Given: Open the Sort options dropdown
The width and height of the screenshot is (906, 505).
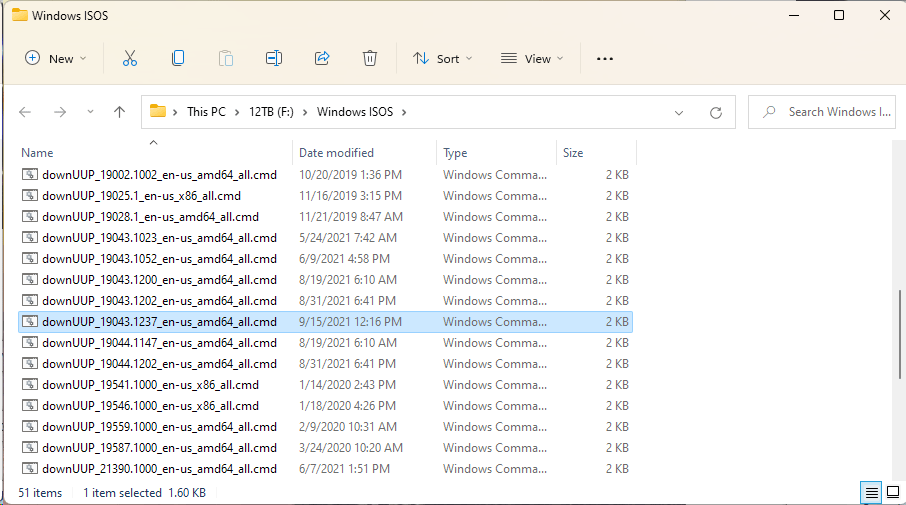Looking at the screenshot, I should tap(443, 59).
